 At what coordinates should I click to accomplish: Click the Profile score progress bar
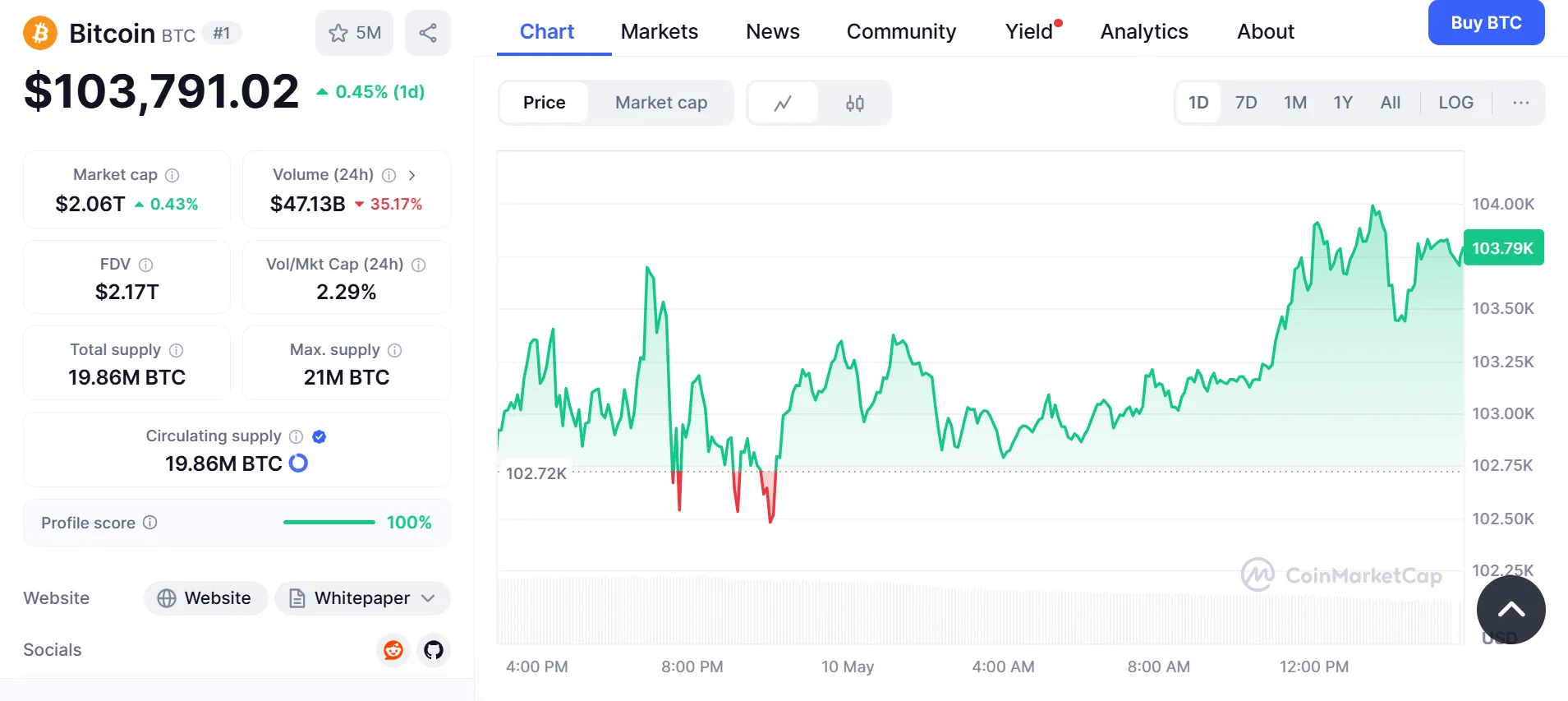(x=329, y=523)
